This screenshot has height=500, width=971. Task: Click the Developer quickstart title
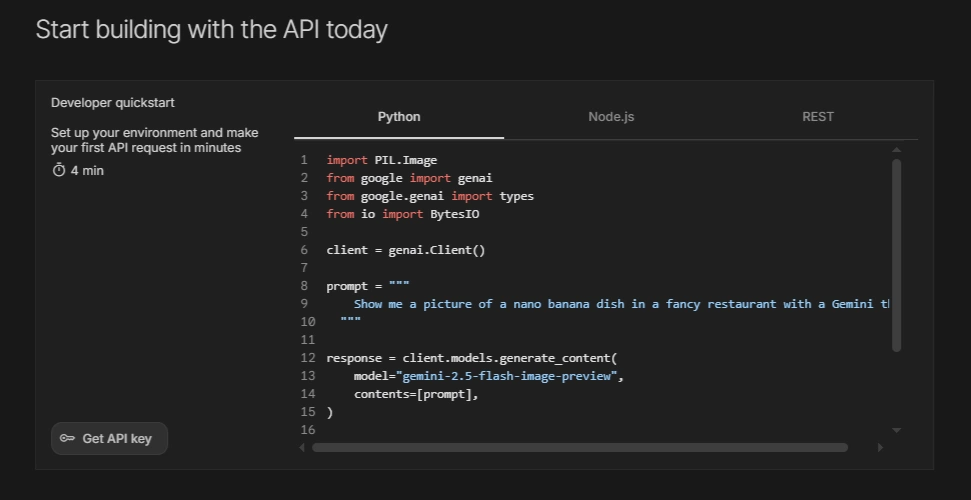pyautogui.click(x=113, y=103)
